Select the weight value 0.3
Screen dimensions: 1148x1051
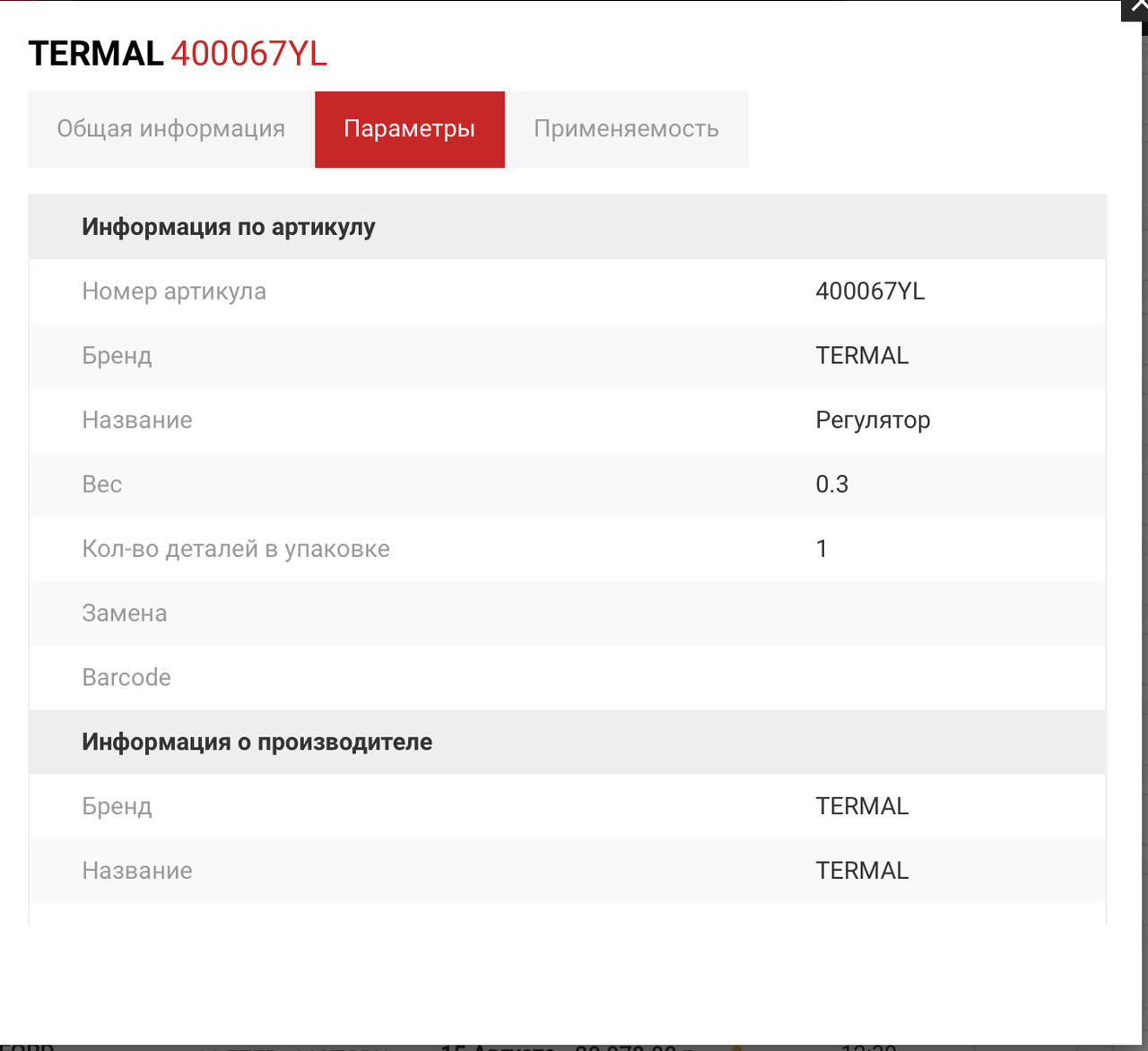tap(832, 485)
